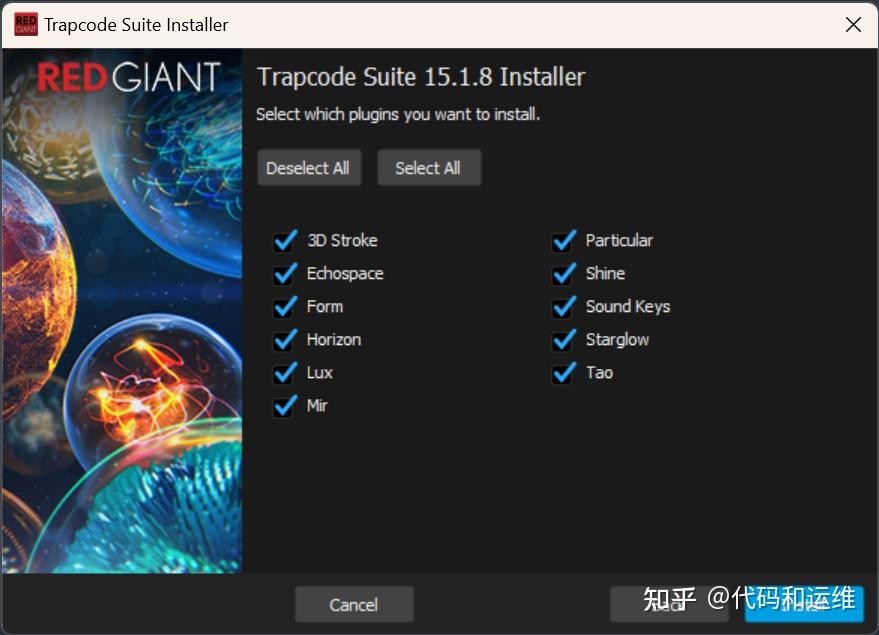Image resolution: width=879 pixels, height=635 pixels.
Task: Uncheck the 3D Stroke plugin
Action: [285, 240]
